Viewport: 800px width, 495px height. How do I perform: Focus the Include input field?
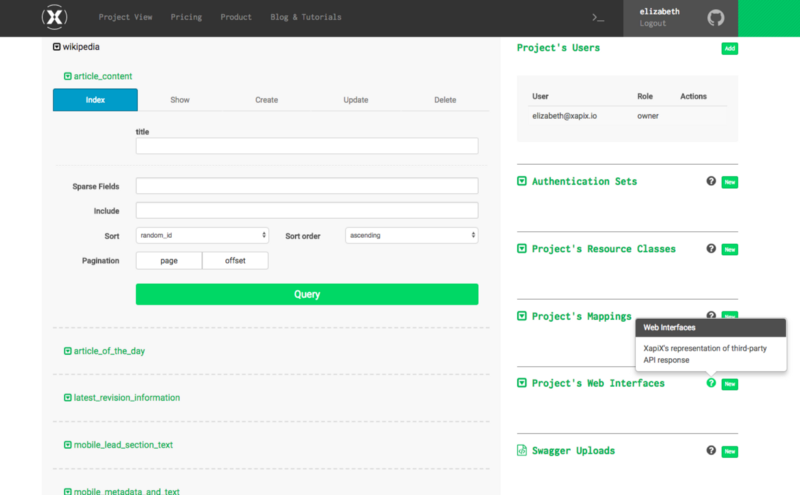307,210
